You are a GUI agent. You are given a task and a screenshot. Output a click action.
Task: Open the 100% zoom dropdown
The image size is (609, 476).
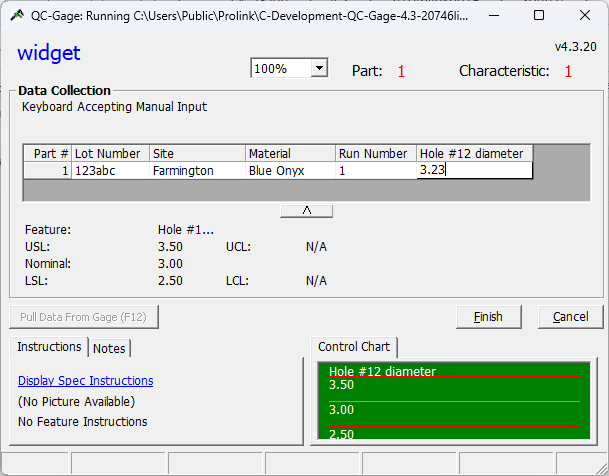click(319, 68)
